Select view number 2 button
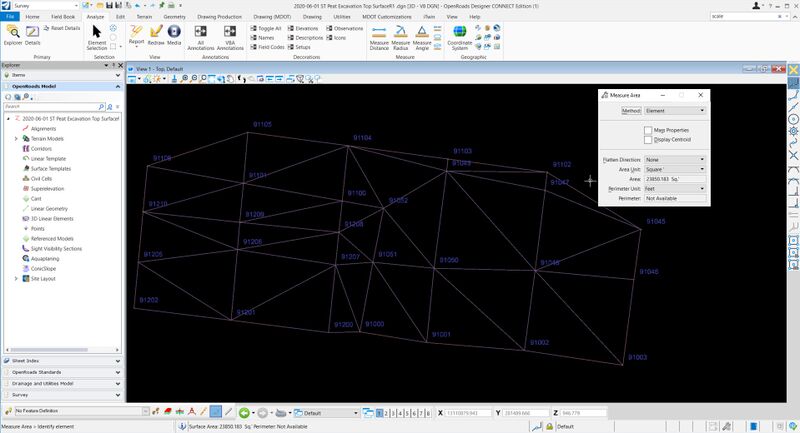Viewport: 800px width, 433px height. (386, 413)
